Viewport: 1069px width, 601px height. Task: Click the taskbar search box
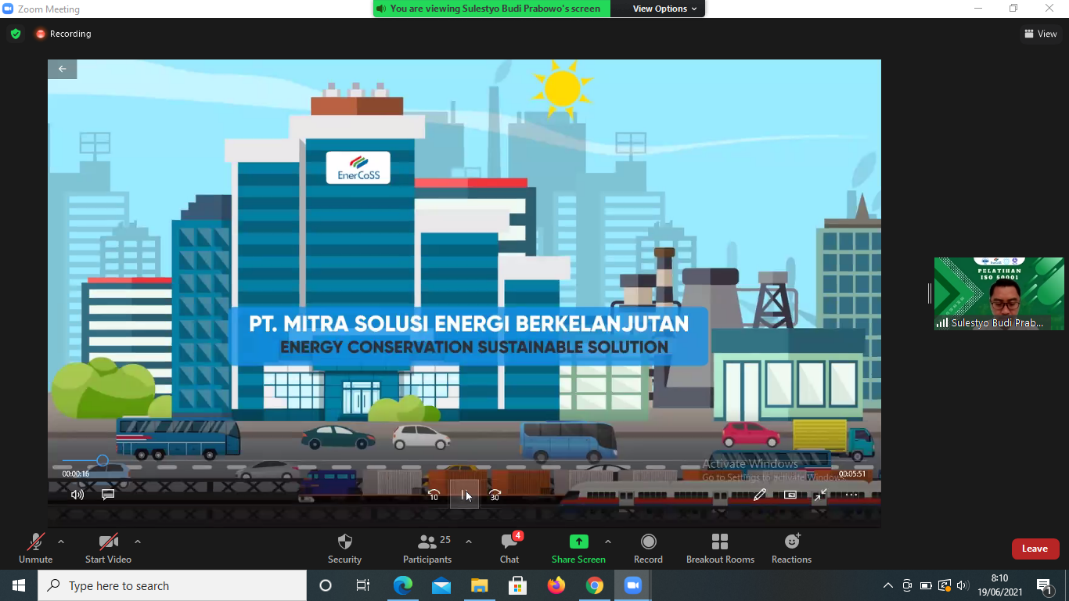[172, 585]
